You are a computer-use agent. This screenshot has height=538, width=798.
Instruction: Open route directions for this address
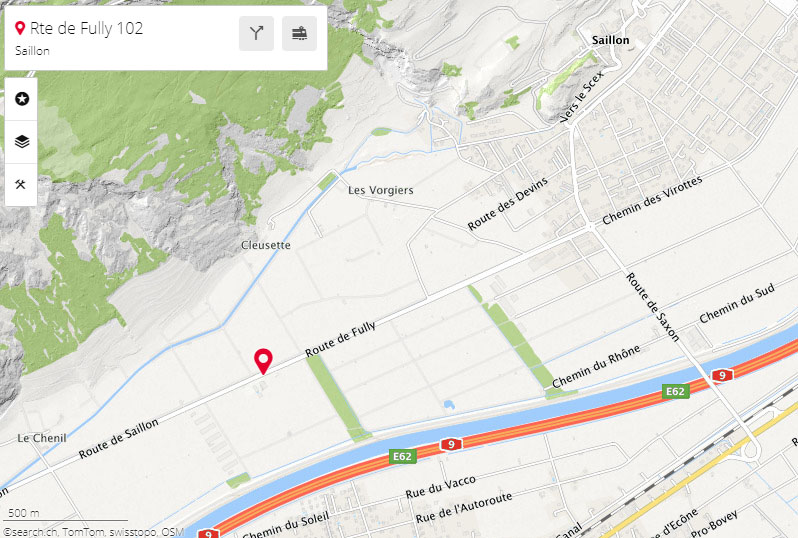pos(256,34)
